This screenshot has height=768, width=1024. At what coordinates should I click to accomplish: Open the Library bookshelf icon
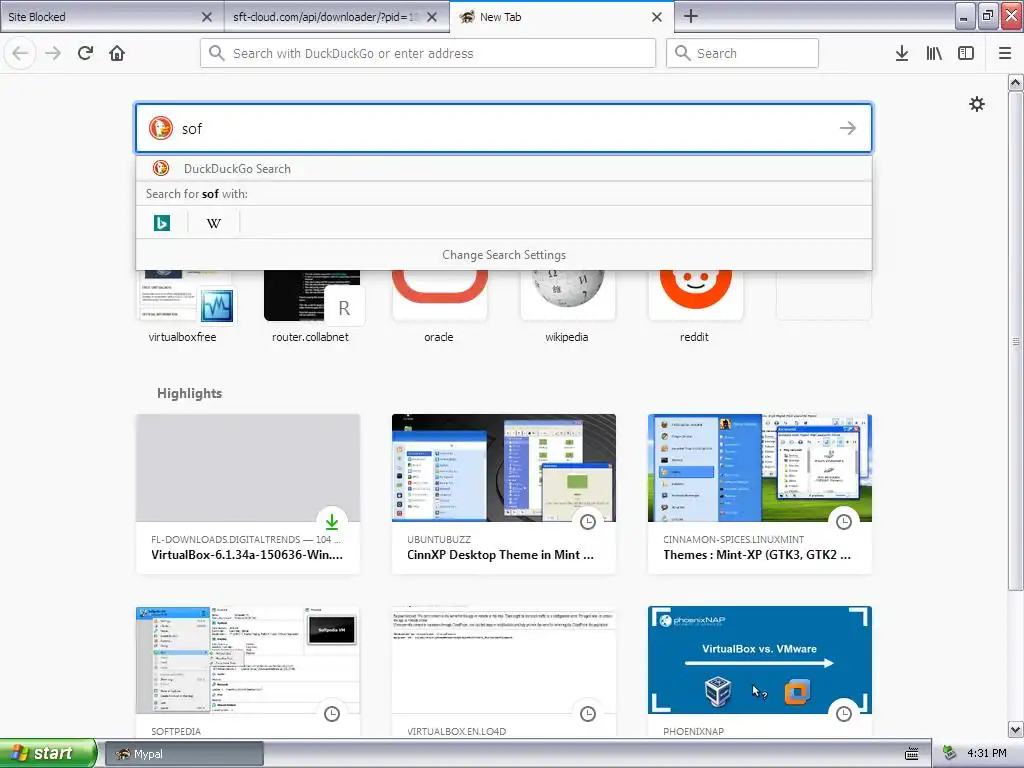[x=934, y=53]
